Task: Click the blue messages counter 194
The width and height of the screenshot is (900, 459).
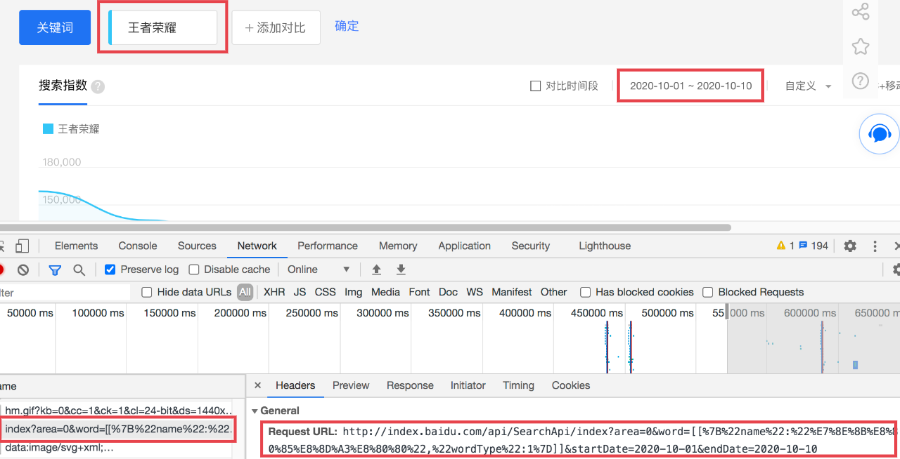Action: (813, 246)
